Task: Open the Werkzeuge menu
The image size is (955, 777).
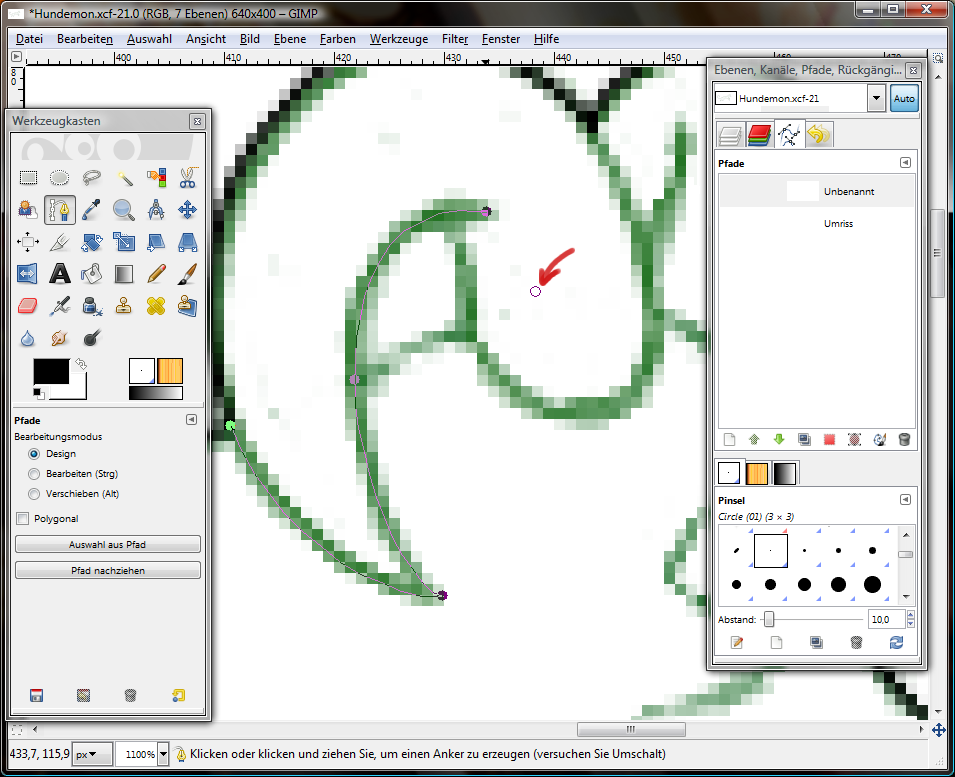Action: [x=399, y=39]
